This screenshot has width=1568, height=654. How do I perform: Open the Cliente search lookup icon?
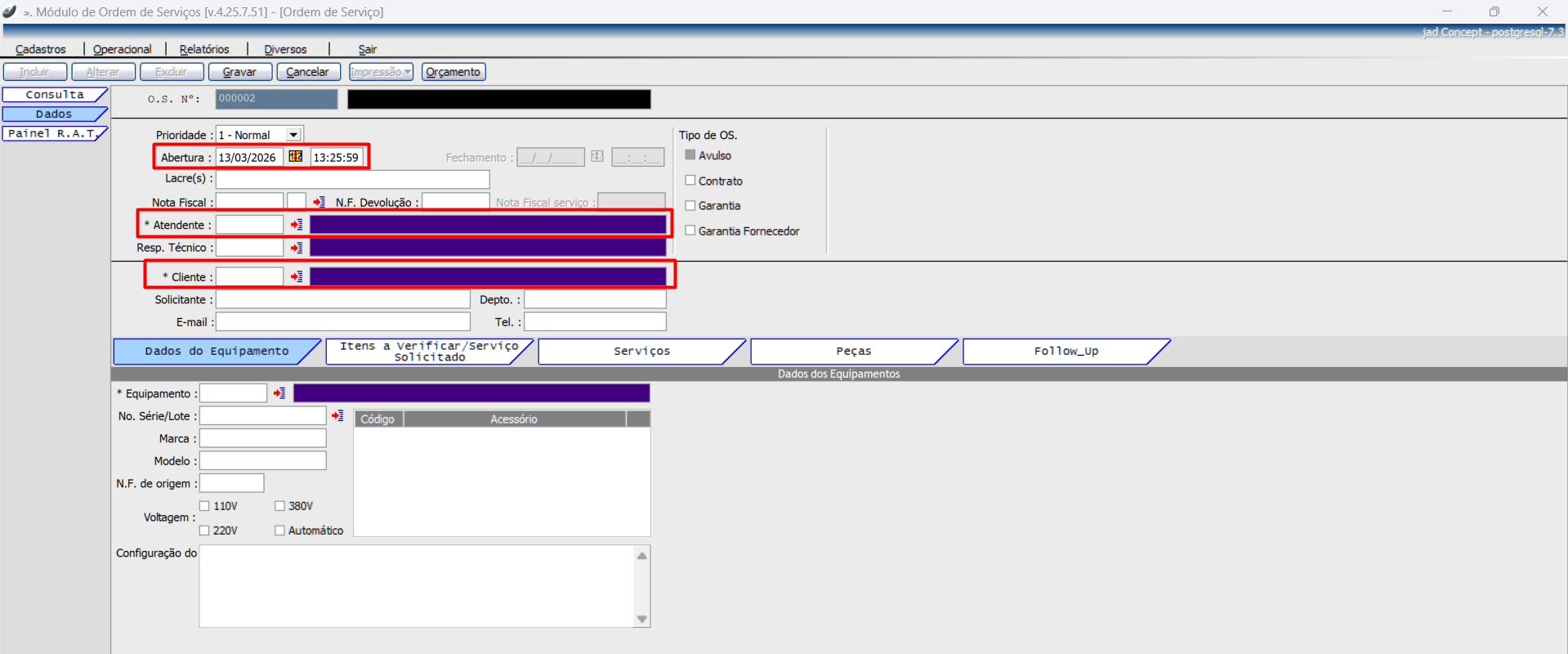pos(297,277)
